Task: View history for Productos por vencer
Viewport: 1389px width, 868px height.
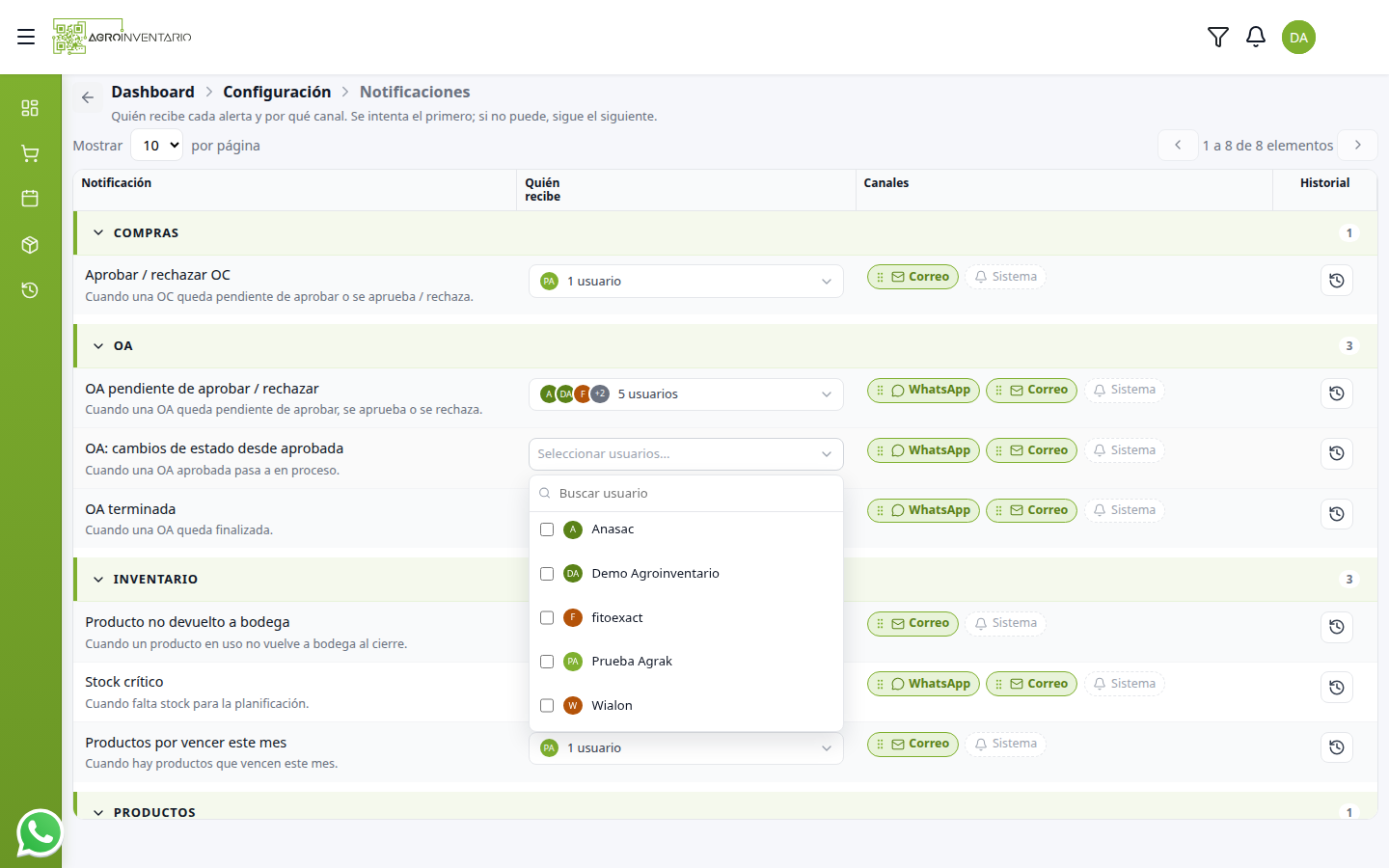Action: [x=1336, y=747]
